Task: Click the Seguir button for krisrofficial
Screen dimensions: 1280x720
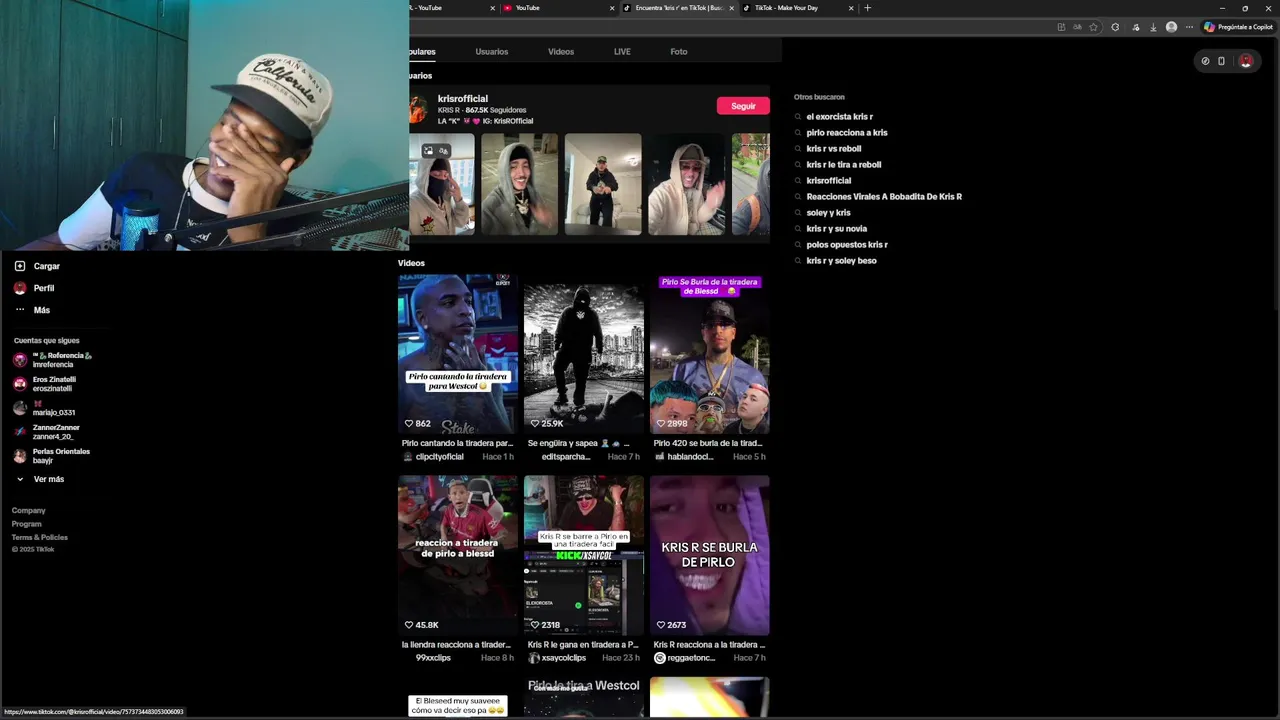Action: (x=743, y=106)
